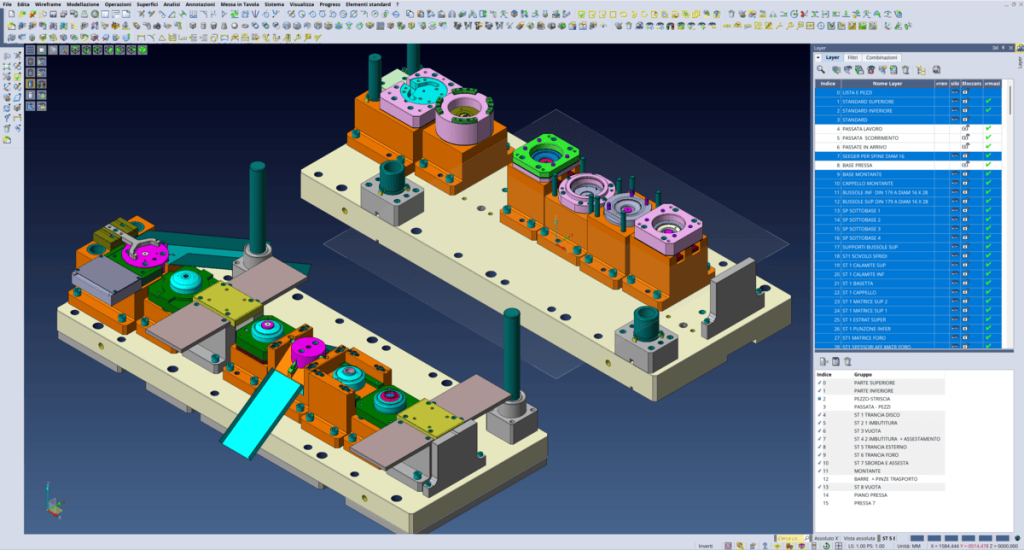Click the first blue swatch in status bar
Screen dimensions: 1024x550
tap(917, 536)
